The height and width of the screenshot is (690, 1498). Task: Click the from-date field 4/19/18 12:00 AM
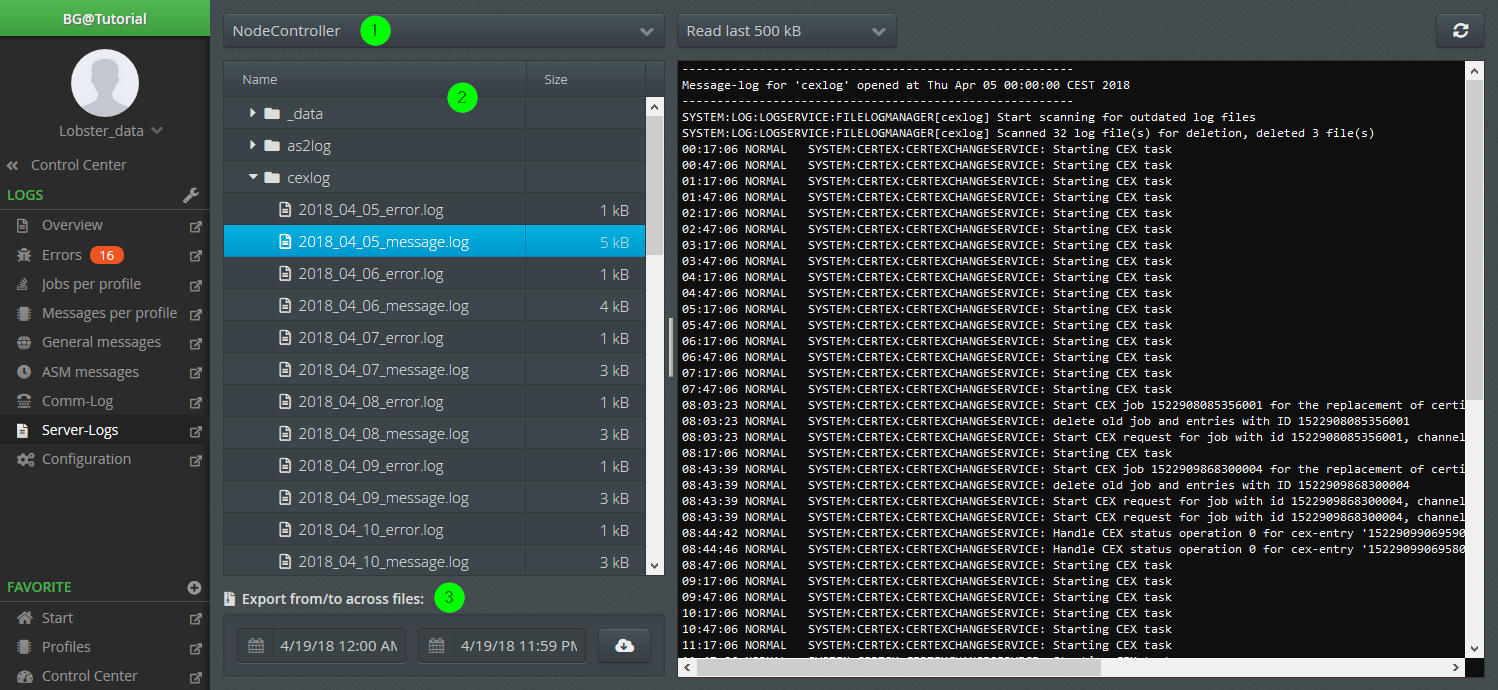click(x=322, y=646)
